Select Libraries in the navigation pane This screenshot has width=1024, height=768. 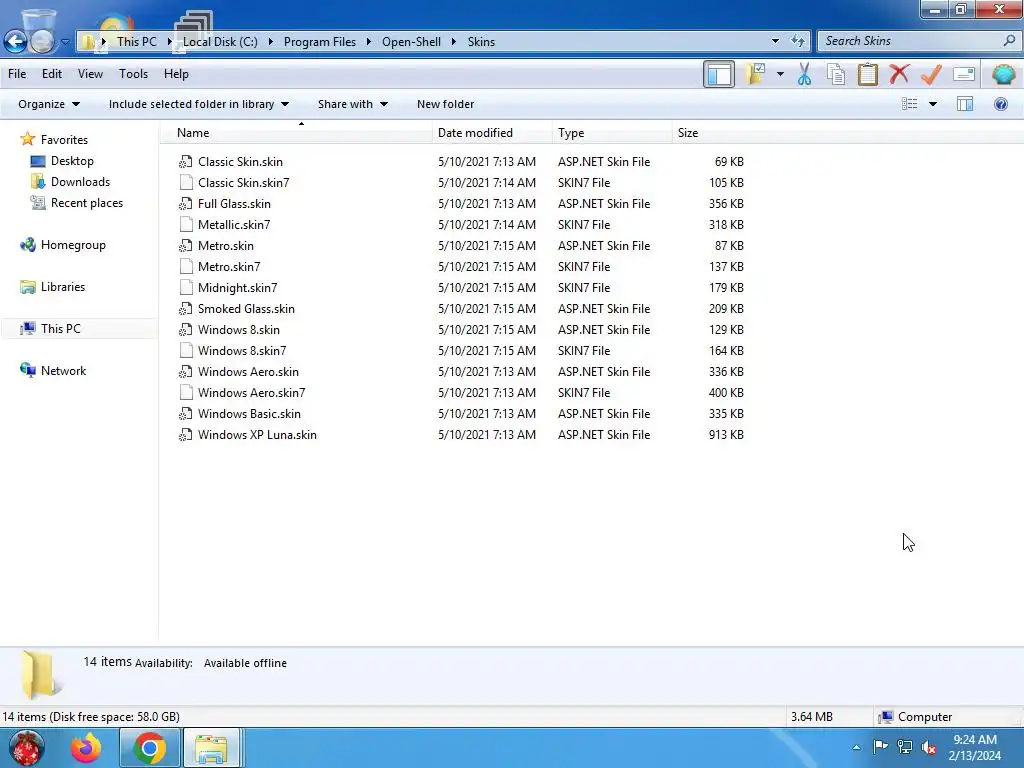click(63, 287)
